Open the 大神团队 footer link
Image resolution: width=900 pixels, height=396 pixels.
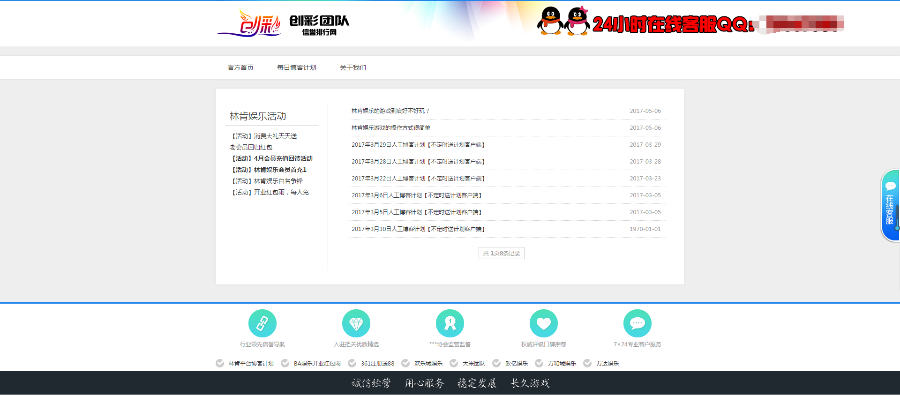pyautogui.click(x=474, y=363)
